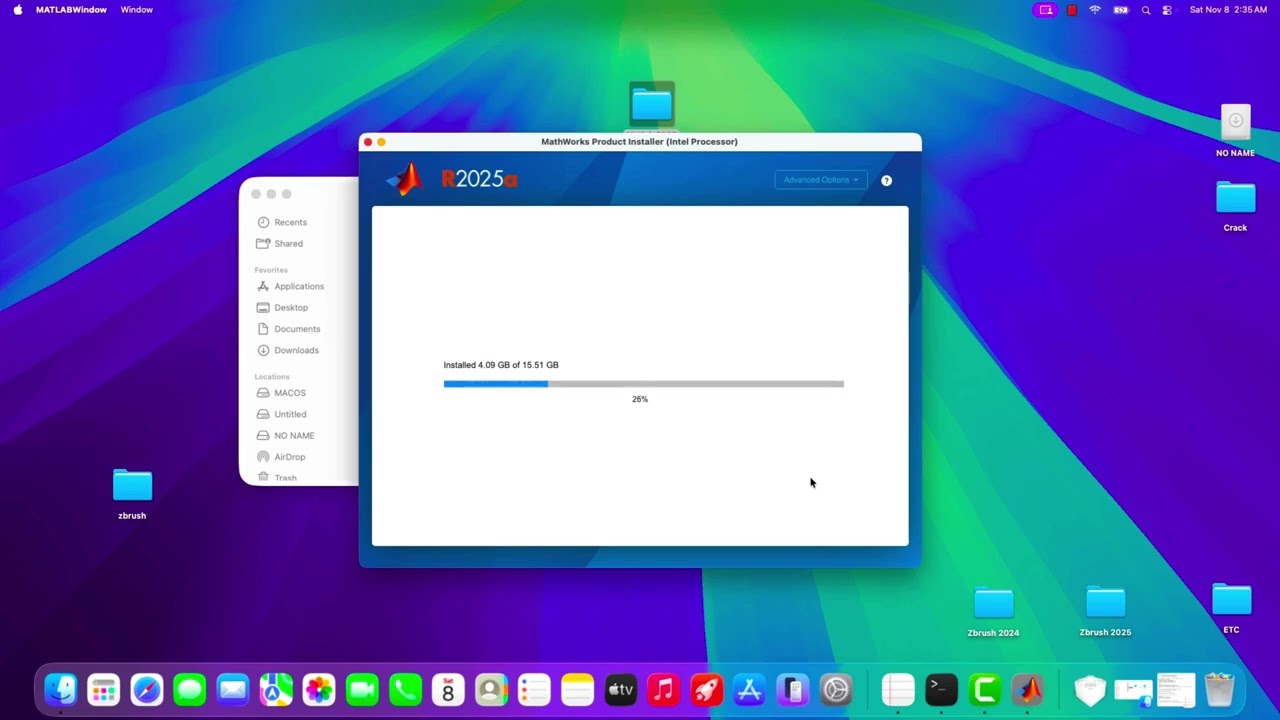Open Calendar from the Dock
This screenshot has width=1280, height=720.
[x=448, y=689]
